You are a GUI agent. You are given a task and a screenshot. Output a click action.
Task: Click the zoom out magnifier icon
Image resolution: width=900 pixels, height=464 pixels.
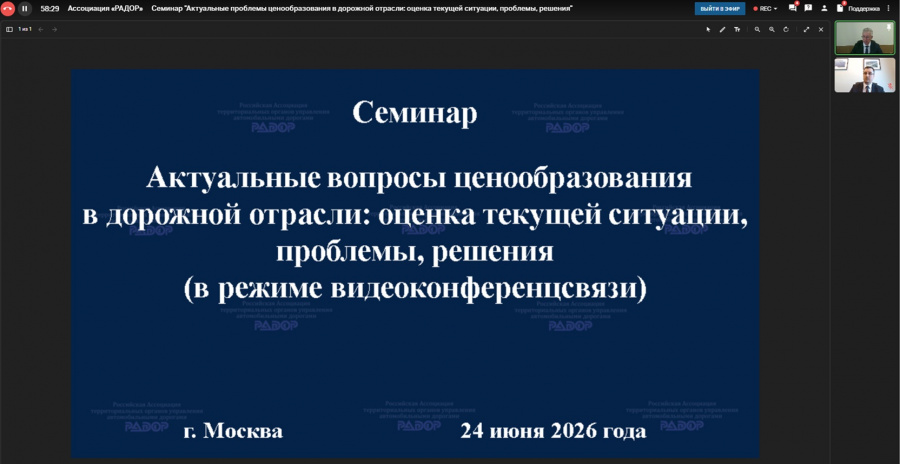(758, 29)
